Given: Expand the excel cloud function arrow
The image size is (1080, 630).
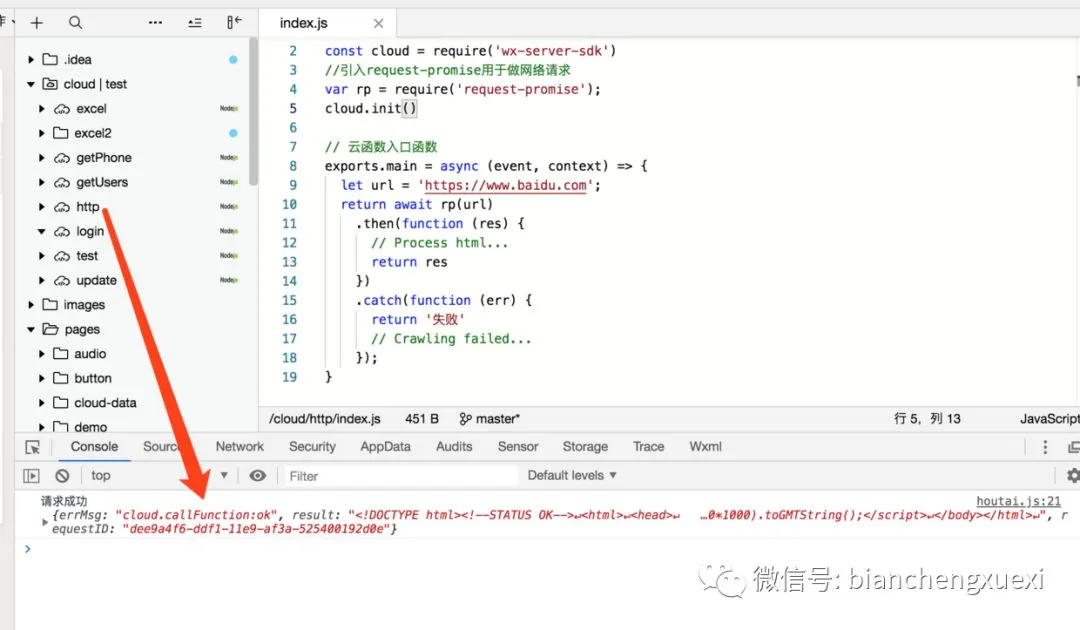Looking at the screenshot, I should (x=42, y=109).
